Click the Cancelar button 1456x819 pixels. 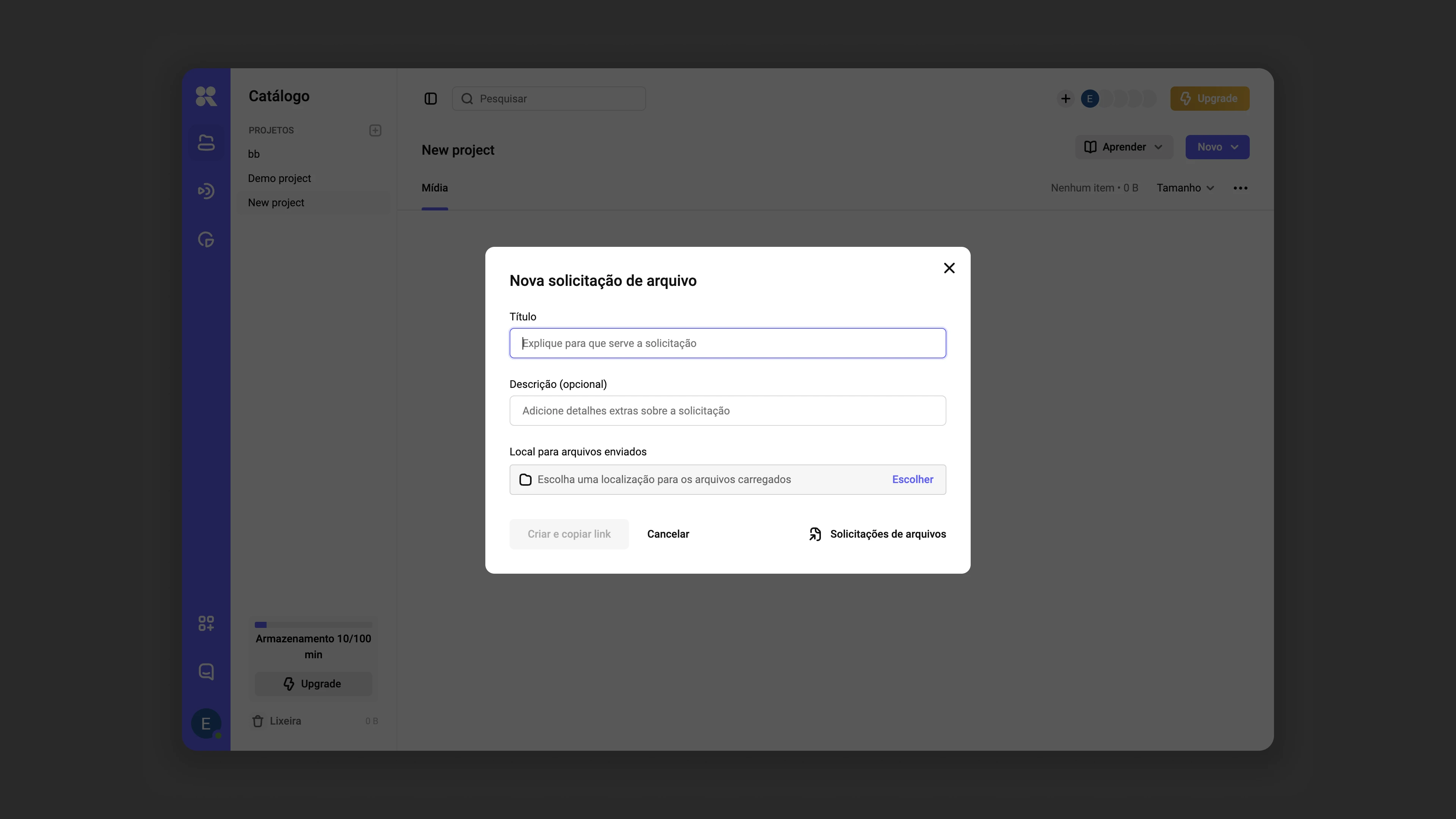point(668,534)
